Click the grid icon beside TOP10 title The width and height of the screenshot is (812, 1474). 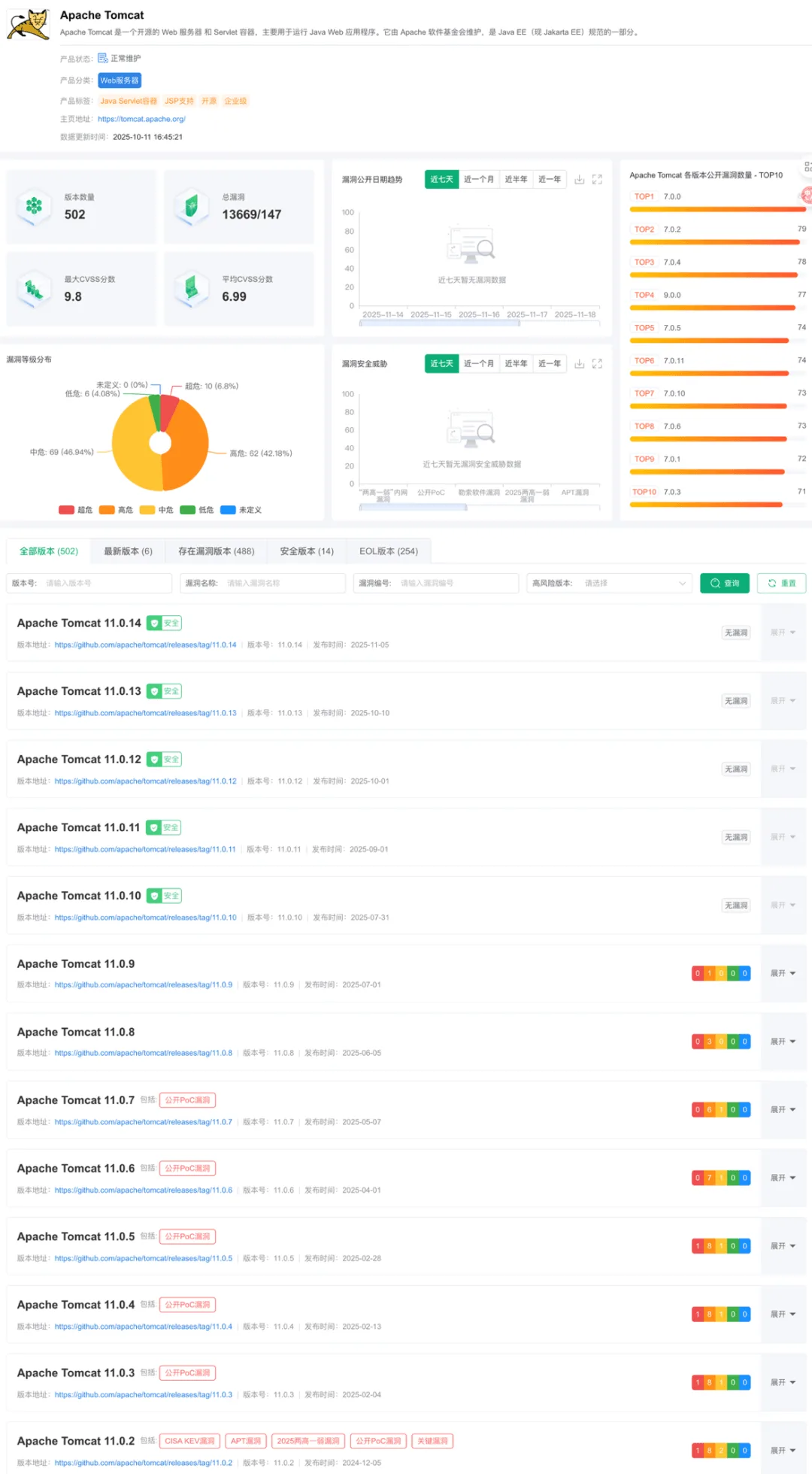pyautogui.click(x=807, y=167)
